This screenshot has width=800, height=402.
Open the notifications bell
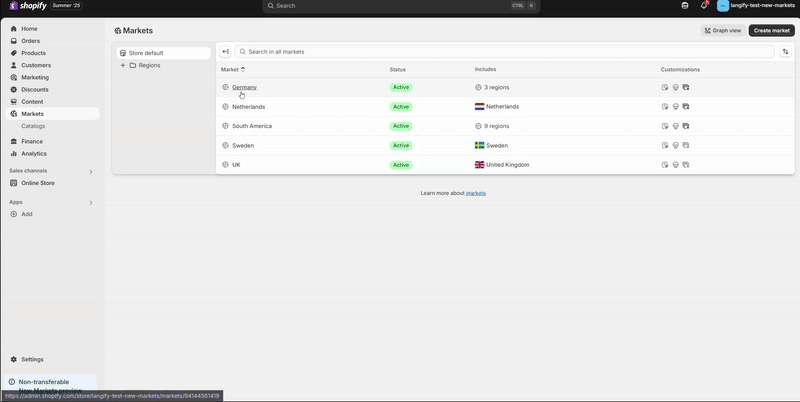(704, 5)
